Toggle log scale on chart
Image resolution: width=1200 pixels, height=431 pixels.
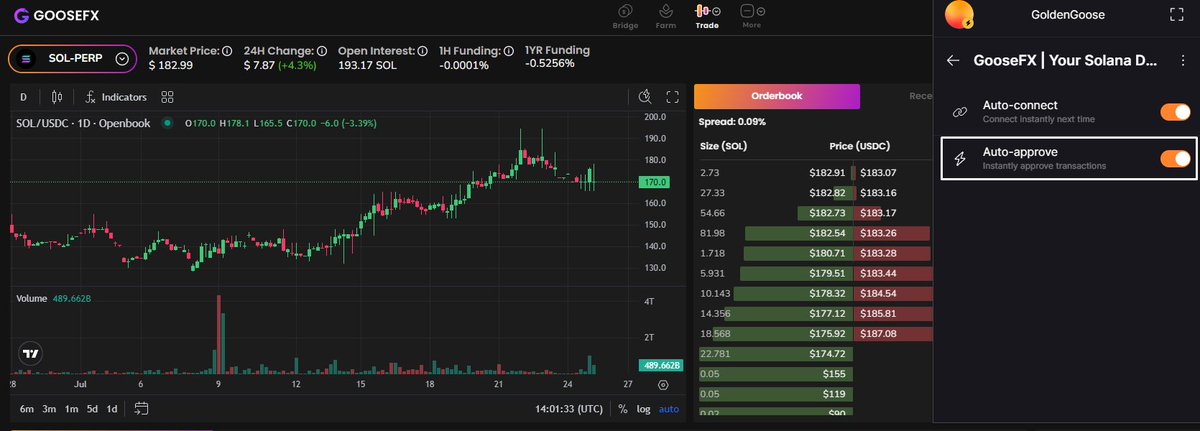tap(643, 408)
